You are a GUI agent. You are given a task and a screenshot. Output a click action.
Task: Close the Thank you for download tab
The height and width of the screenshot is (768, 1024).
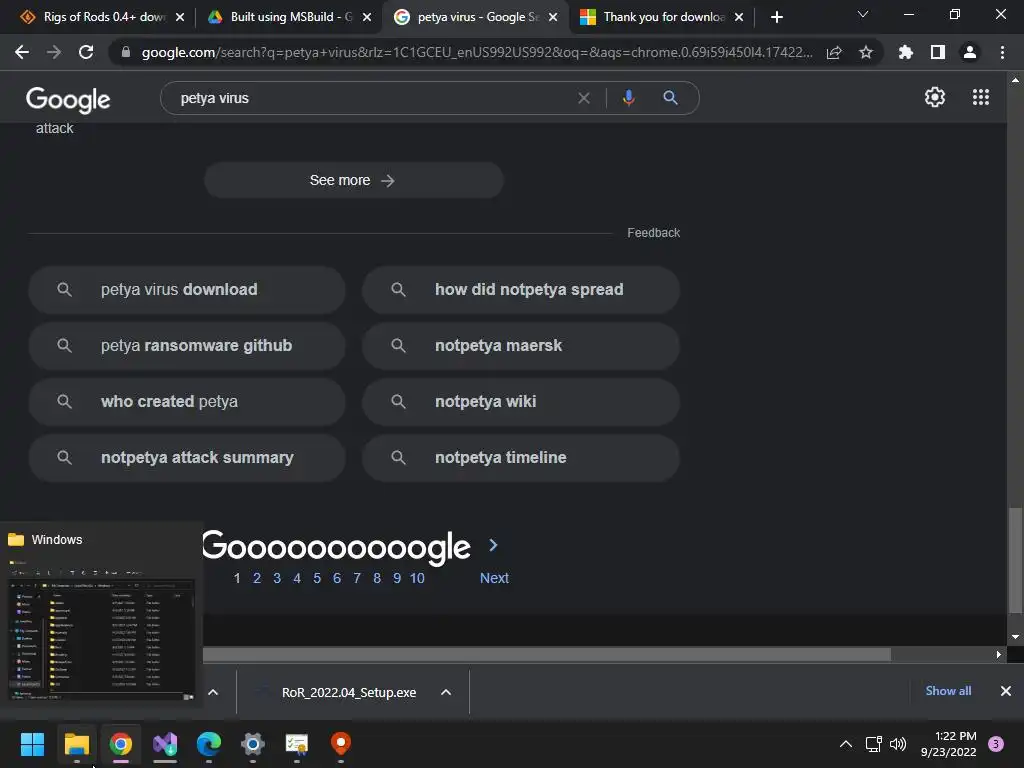coord(739,17)
